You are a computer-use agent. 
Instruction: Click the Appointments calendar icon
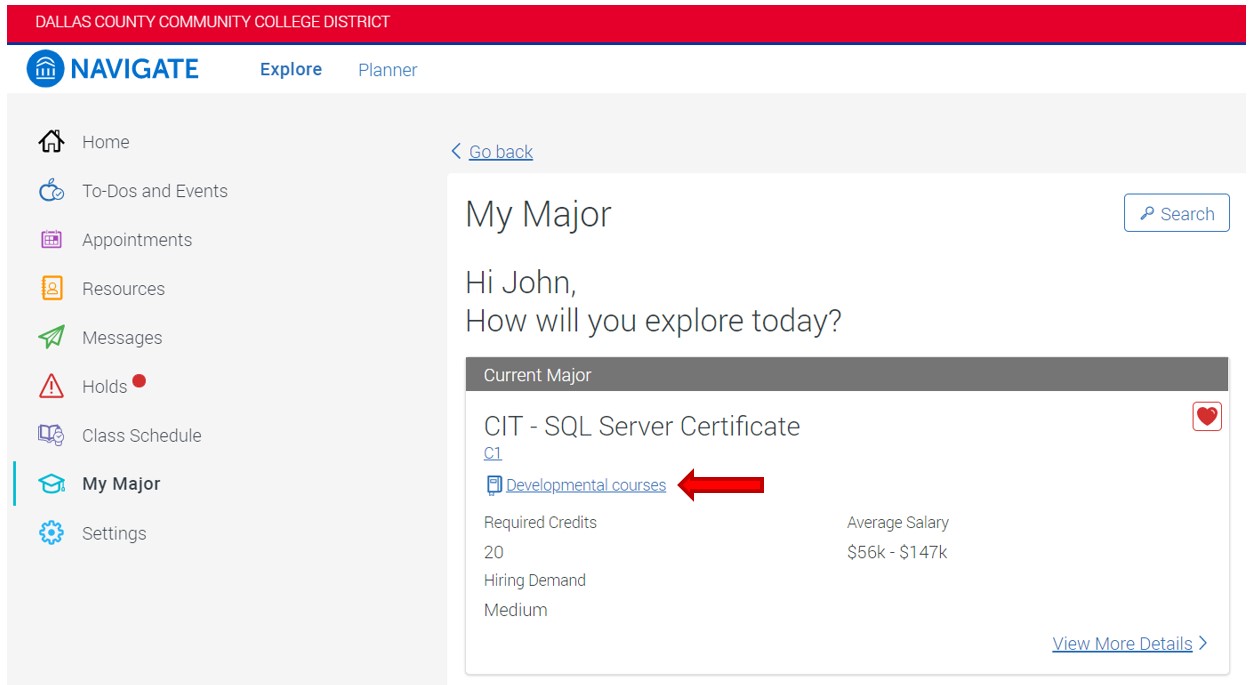[x=51, y=239]
